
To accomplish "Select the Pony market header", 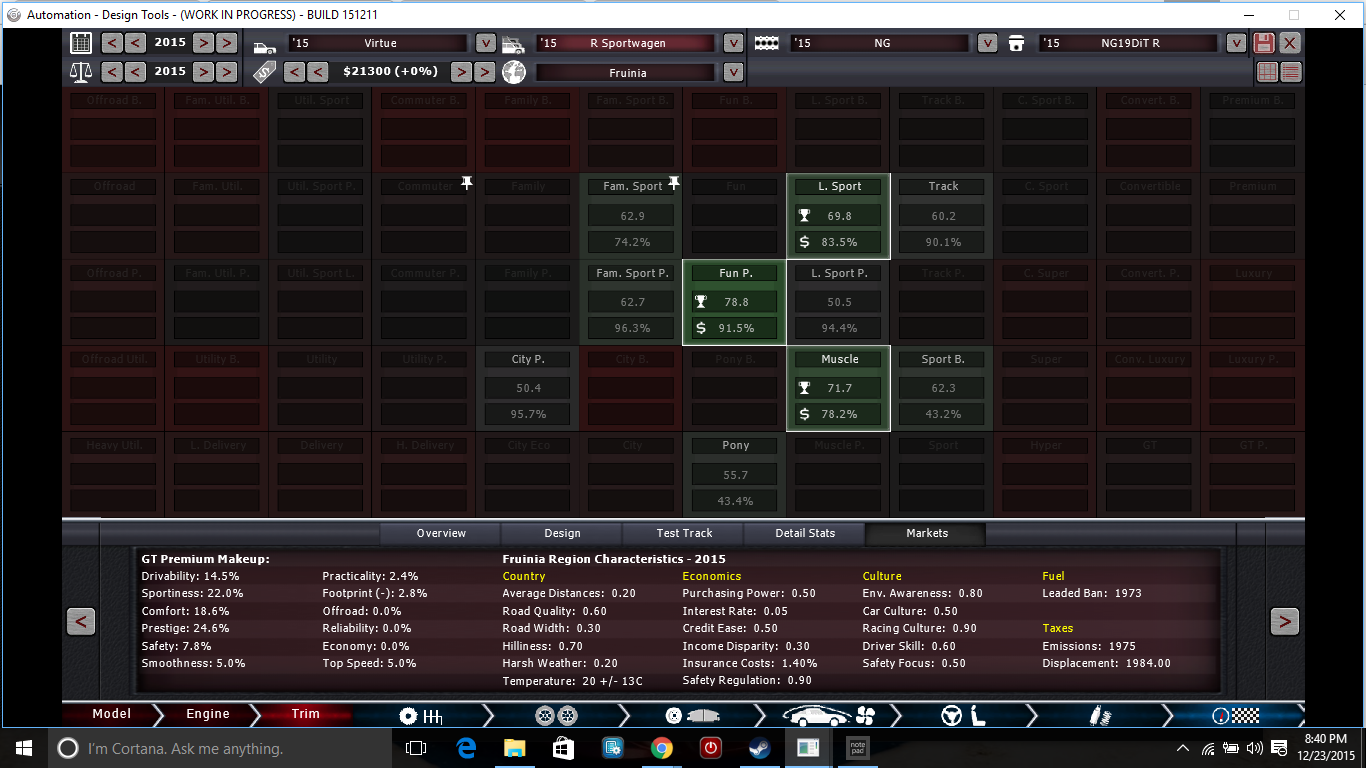I will pyautogui.click(x=735, y=446).
